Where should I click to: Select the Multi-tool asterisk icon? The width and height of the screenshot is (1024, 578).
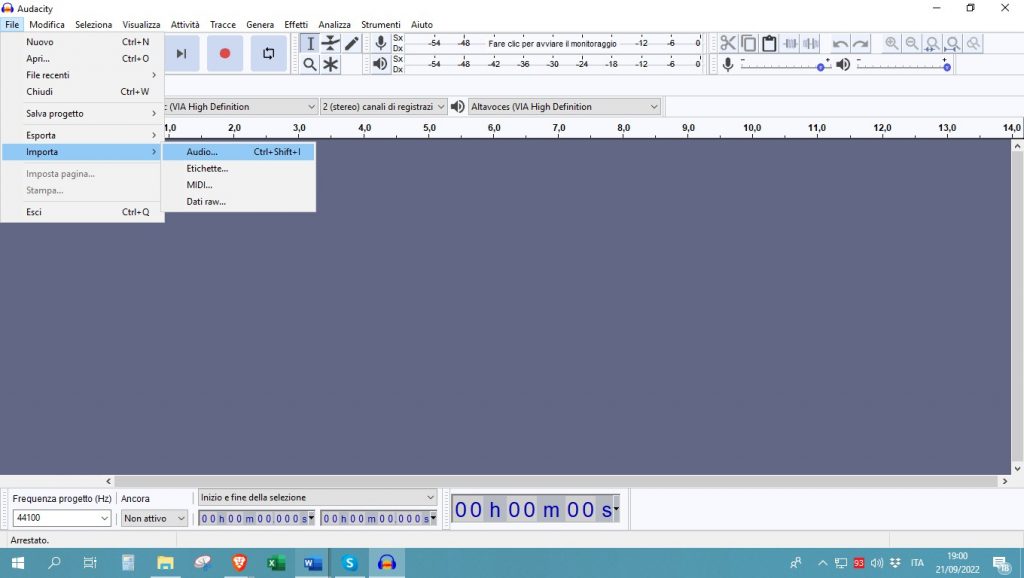(x=330, y=64)
